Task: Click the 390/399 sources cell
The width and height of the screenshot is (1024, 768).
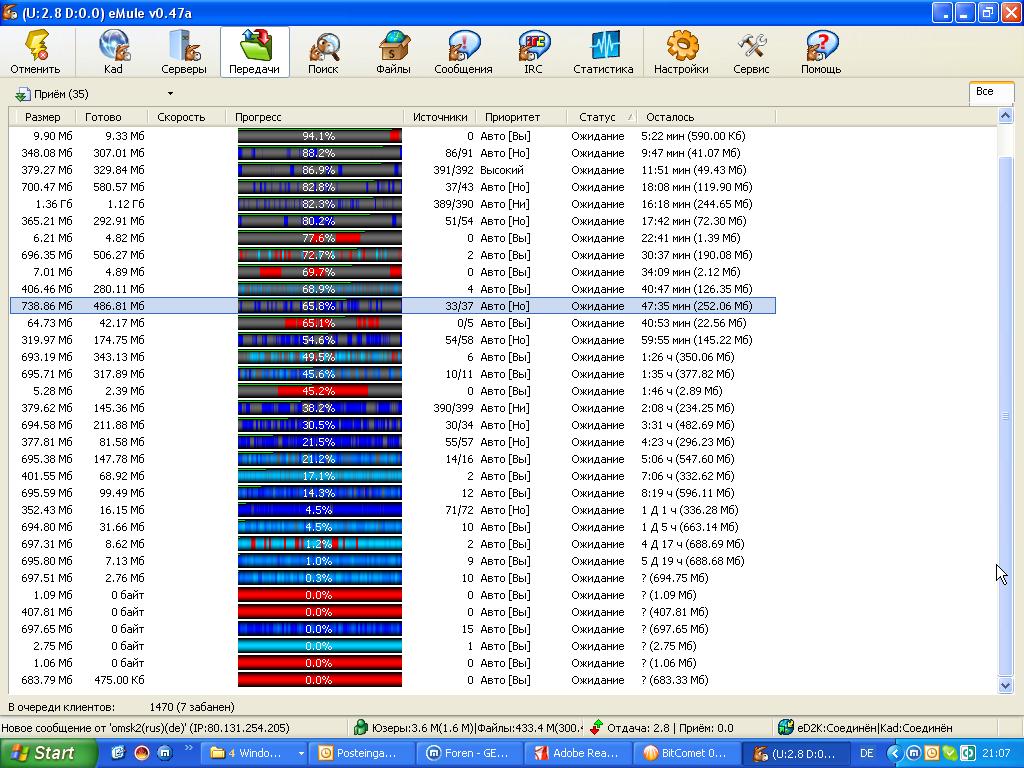Action: pyautogui.click(x=453, y=408)
